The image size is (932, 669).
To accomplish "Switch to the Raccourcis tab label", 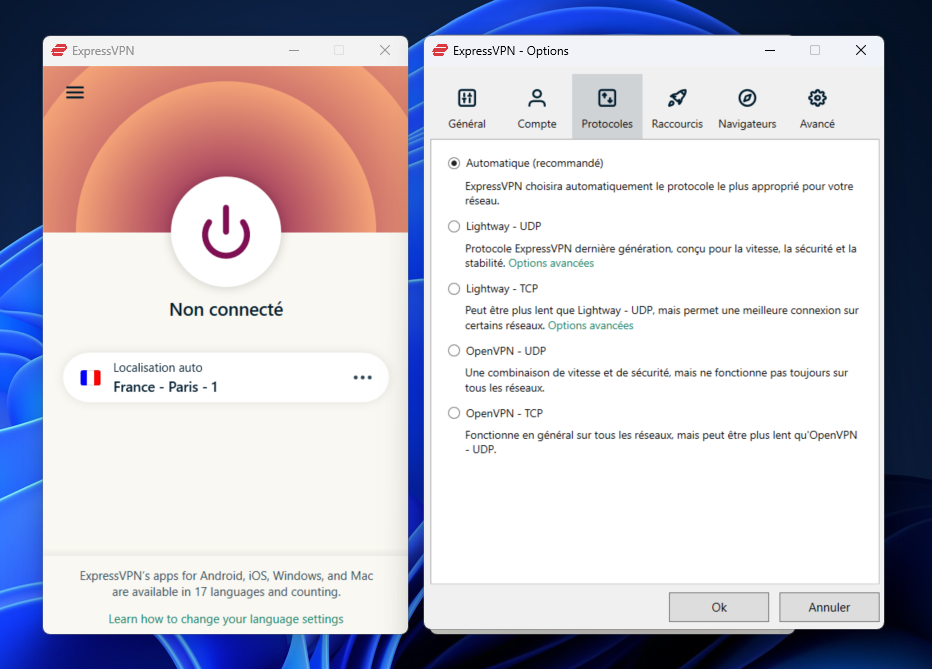I will click(x=677, y=124).
